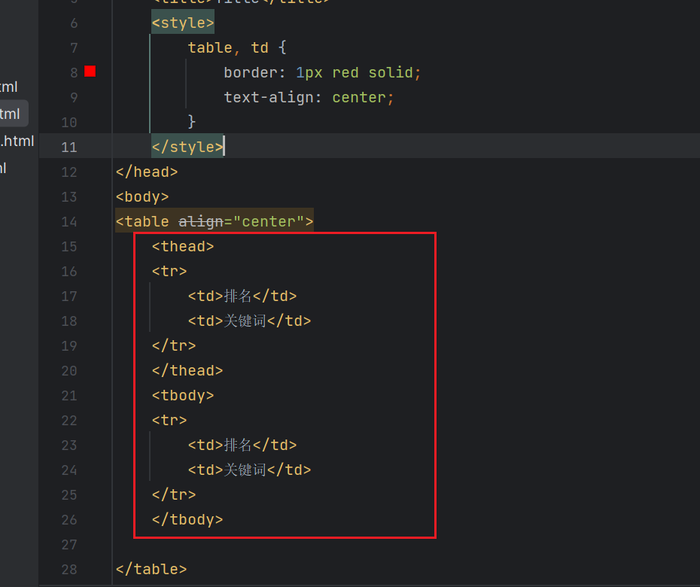Click line number 21 in the gutter
Screen dimensions: 700x587
[x=69, y=395]
